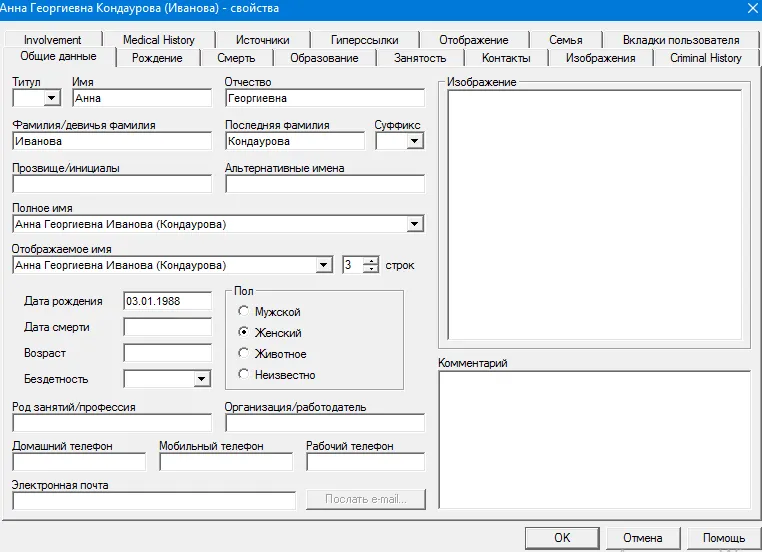Choose Неизвестно gender radio button
This screenshot has height=552, width=762.
point(244,375)
